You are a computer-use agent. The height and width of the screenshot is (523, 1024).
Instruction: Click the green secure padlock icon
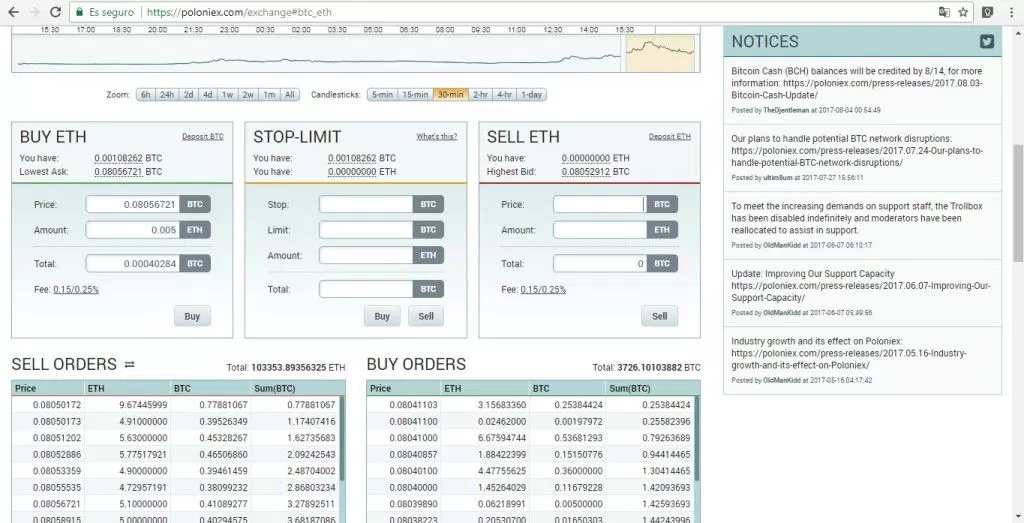point(80,12)
